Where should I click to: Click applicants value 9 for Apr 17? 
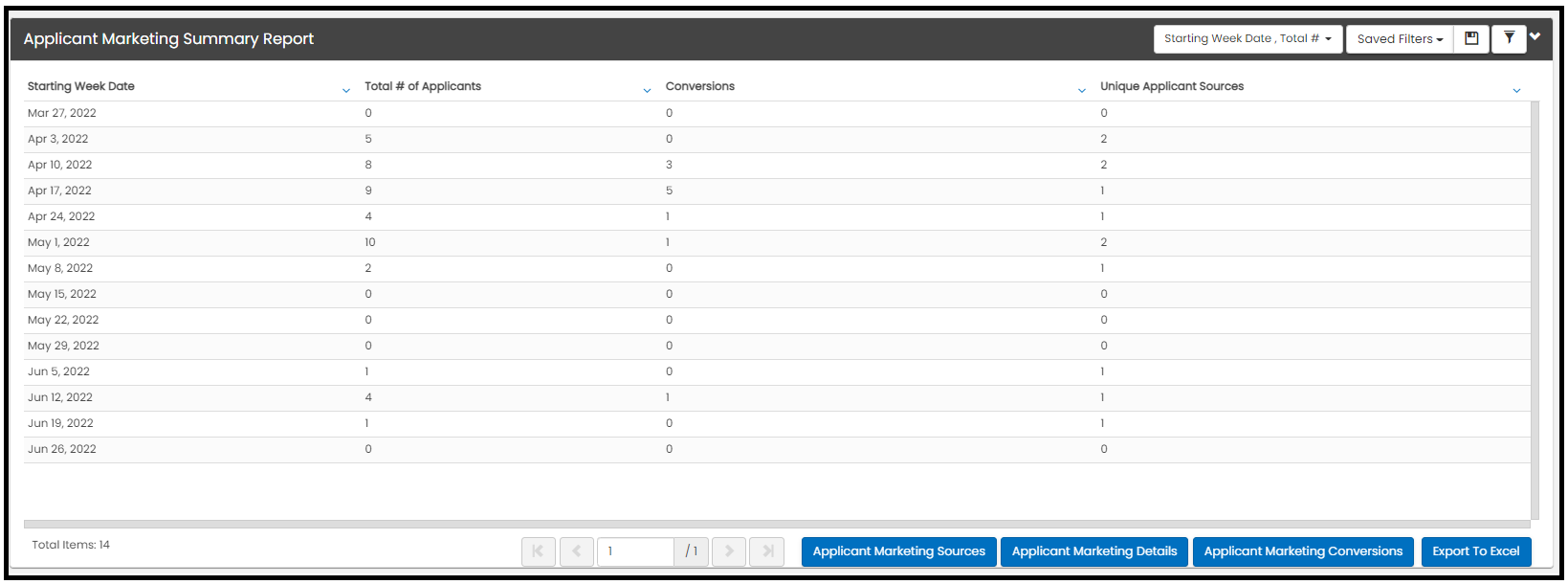click(x=368, y=191)
